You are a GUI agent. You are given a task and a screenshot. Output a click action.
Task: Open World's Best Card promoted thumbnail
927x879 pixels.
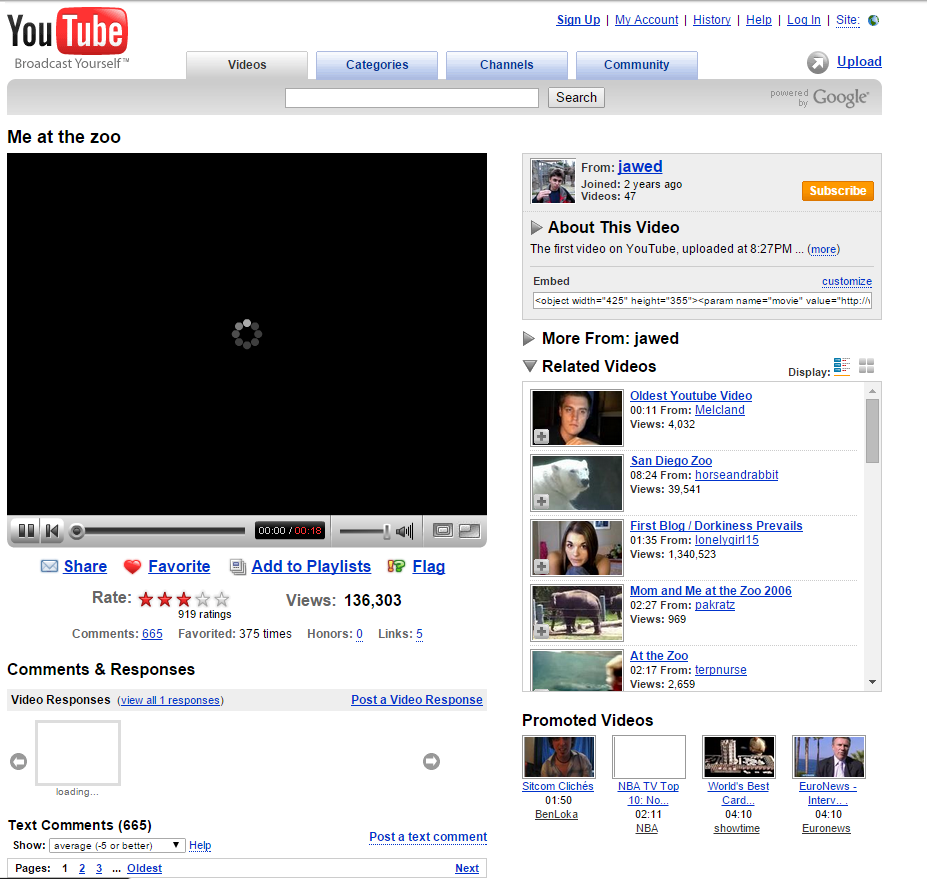coord(739,757)
